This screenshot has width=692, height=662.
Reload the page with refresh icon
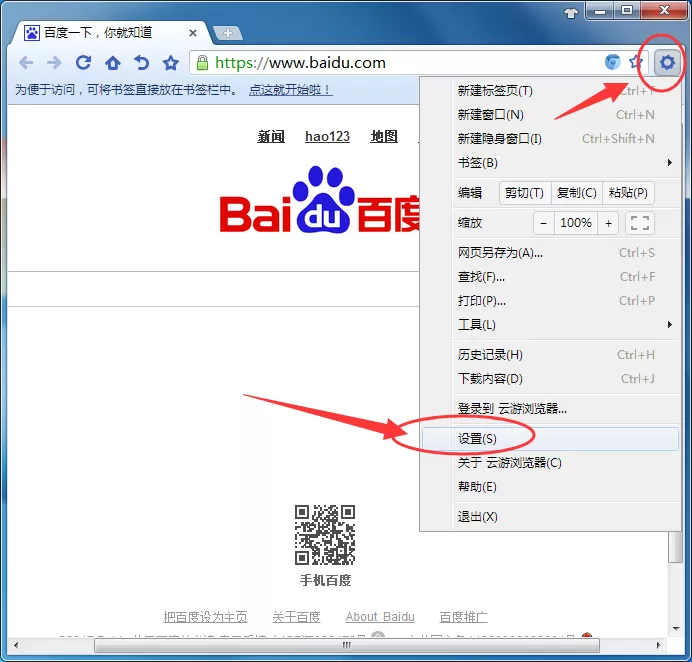point(83,63)
